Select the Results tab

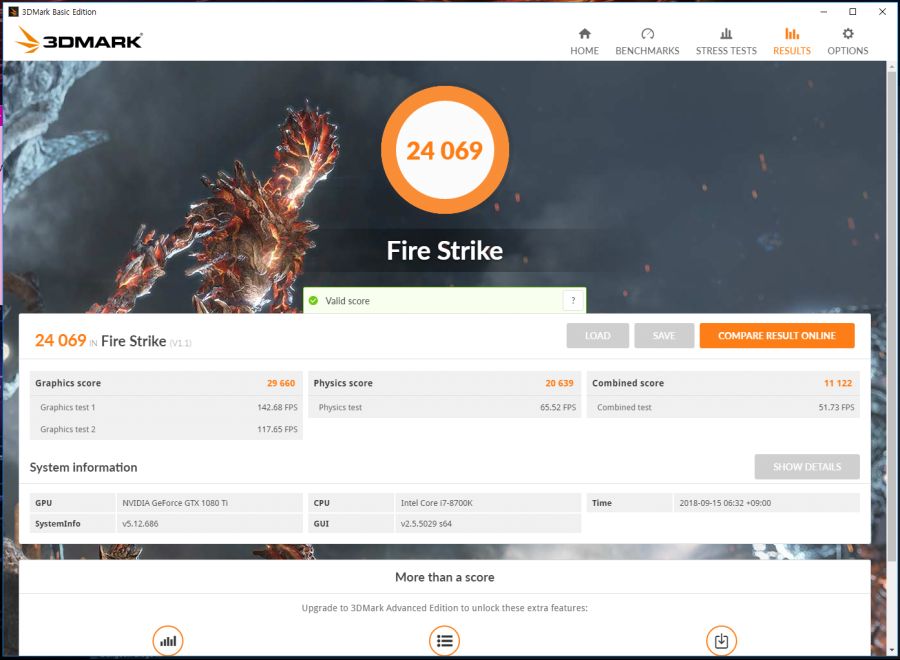(792, 42)
